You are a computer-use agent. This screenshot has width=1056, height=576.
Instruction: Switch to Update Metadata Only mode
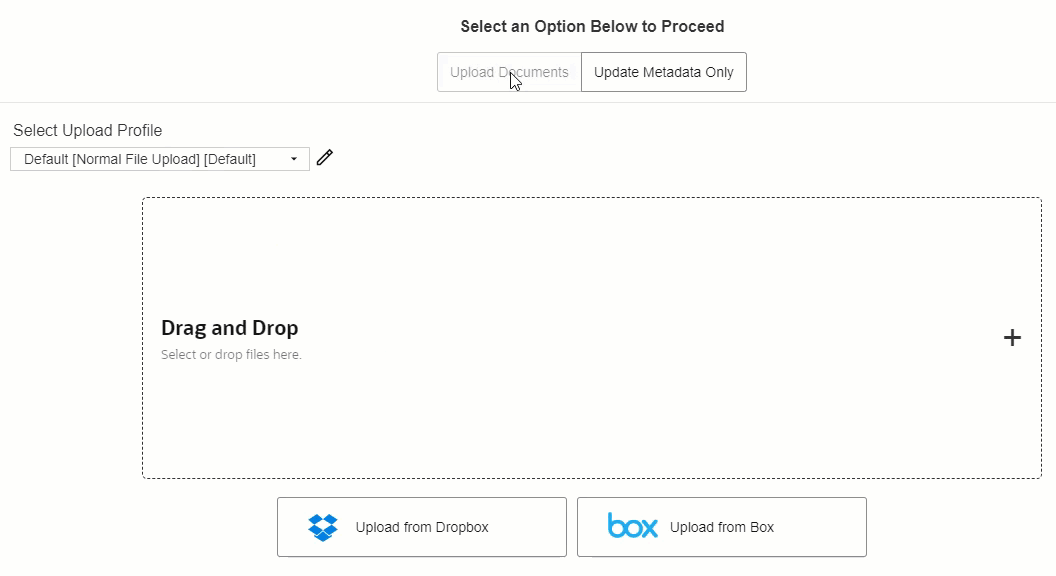pos(663,72)
